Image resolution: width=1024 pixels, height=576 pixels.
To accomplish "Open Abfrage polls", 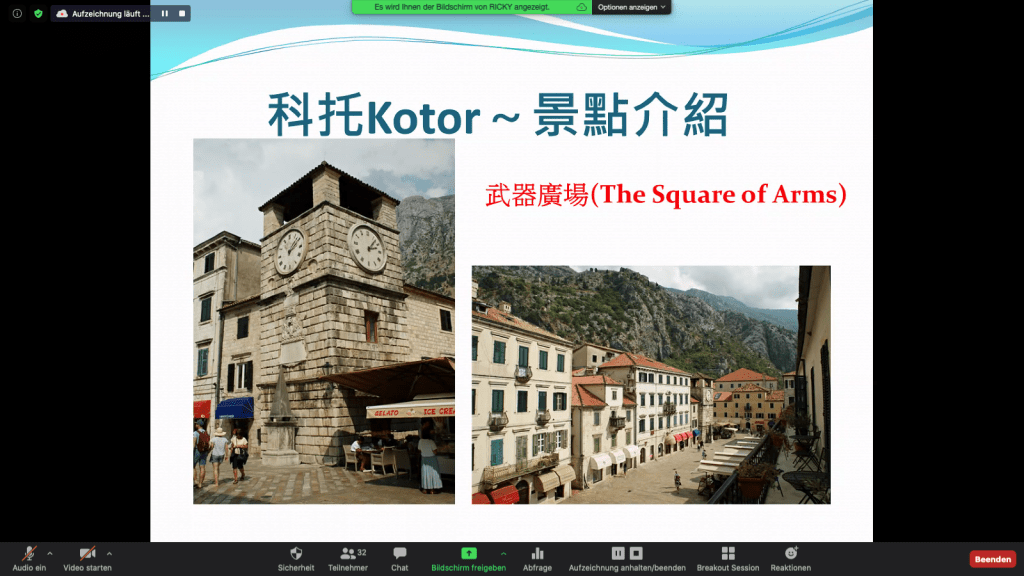I will click(537, 553).
